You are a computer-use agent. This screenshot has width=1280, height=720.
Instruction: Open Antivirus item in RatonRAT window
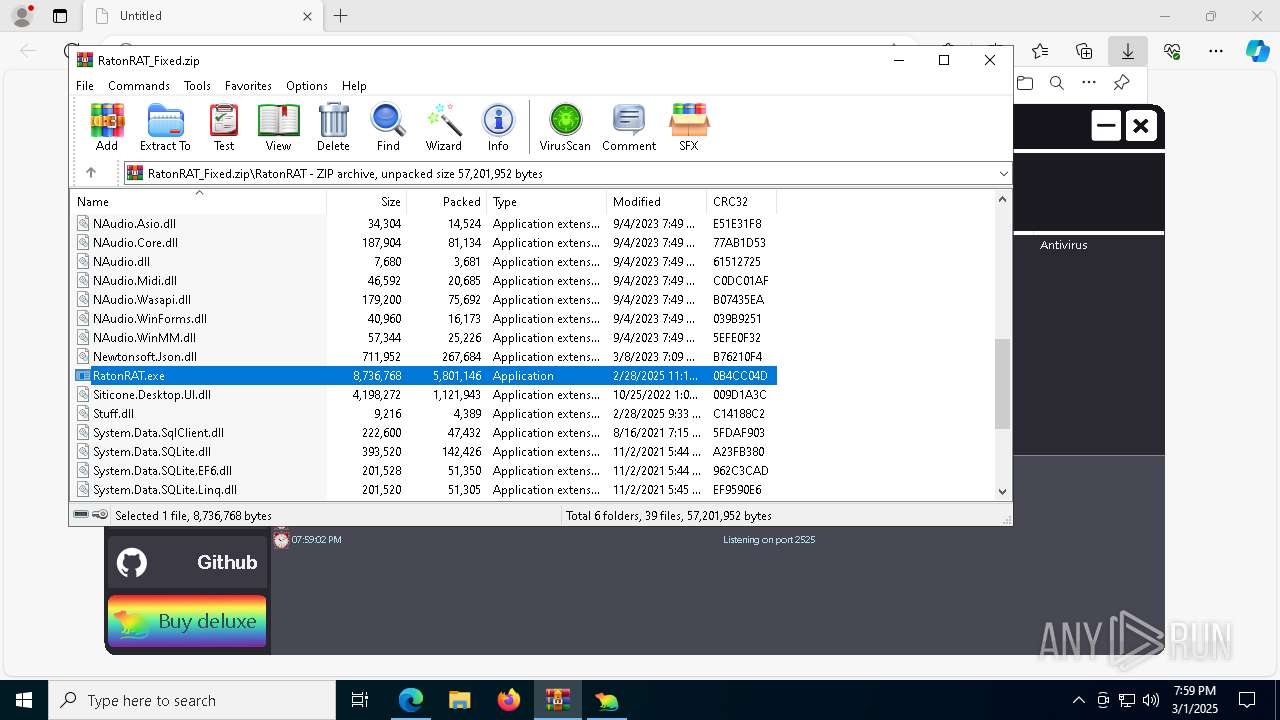tap(1063, 245)
